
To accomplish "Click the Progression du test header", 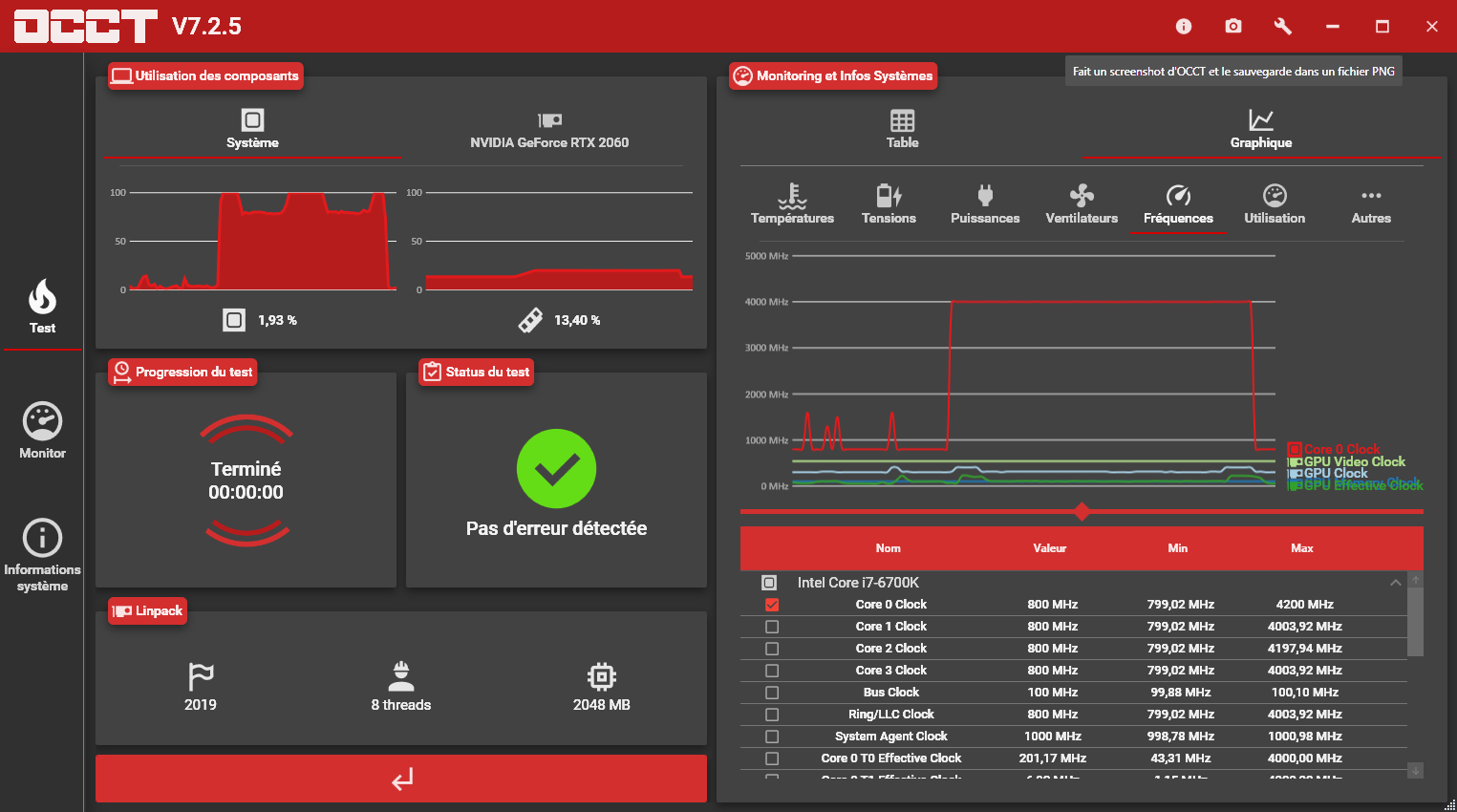I will pyautogui.click(x=183, y=372).
